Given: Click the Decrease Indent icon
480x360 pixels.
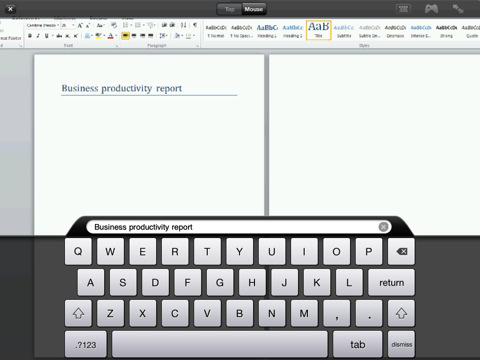Looking at the screenshot, I should tap(164, 25).
